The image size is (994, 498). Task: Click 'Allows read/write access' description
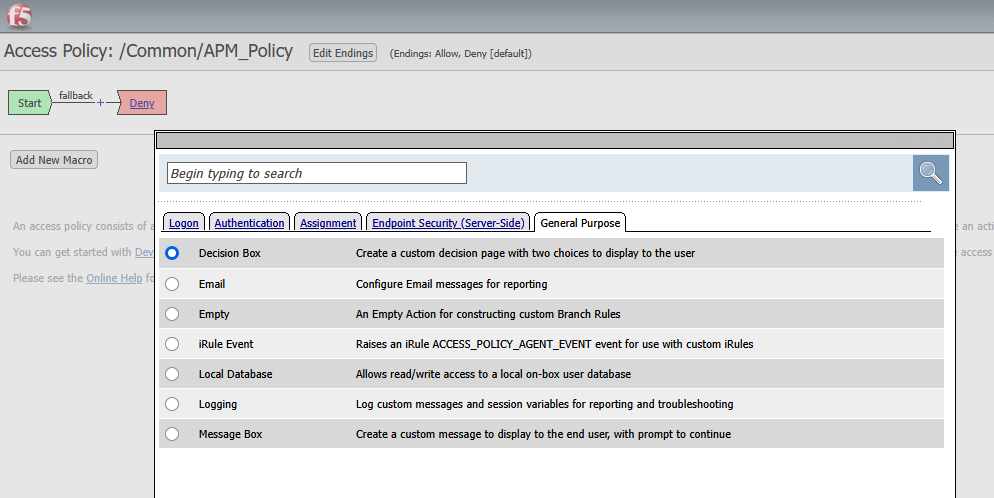pos(493,374)
